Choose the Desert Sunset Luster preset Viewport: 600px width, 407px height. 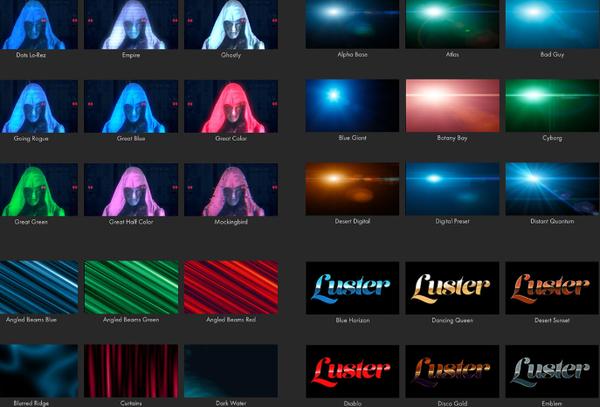tap(553, 288)
